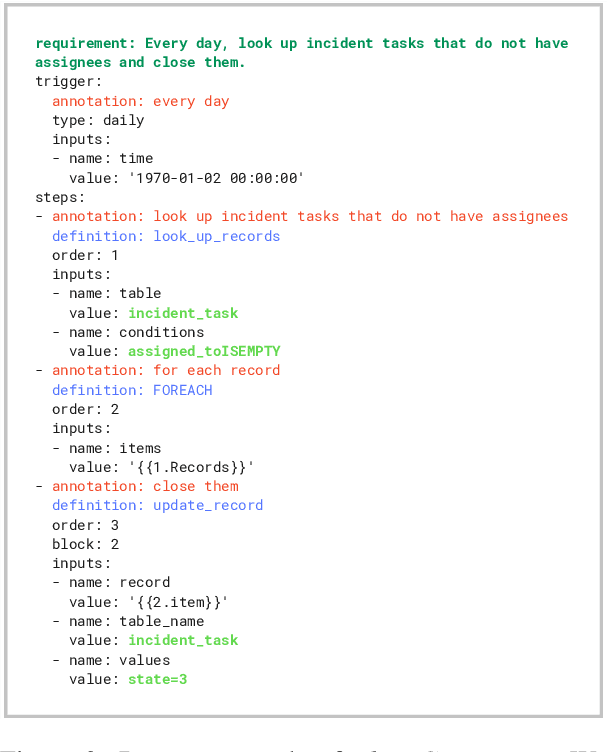This screenshot has width=608, height=752.
Task: Select value 'state=3'
Action: (157, 680)
